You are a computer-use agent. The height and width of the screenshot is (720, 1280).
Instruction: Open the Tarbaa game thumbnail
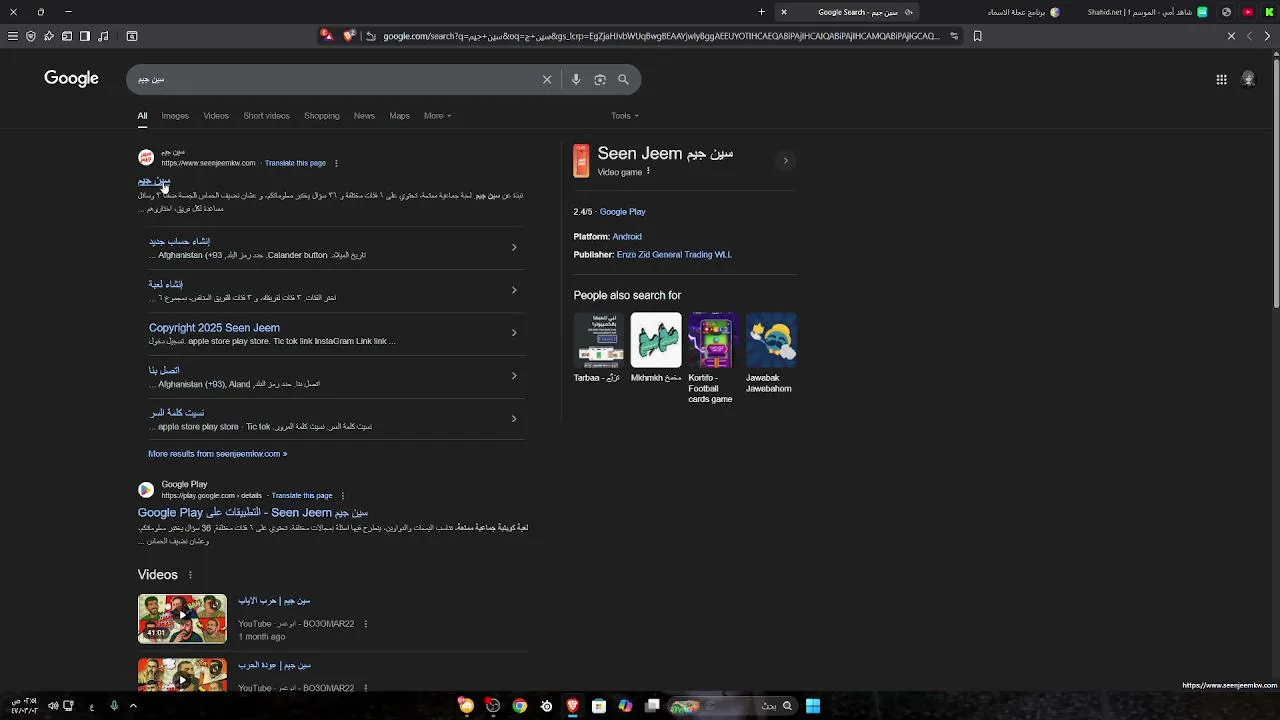pos(599,340)
